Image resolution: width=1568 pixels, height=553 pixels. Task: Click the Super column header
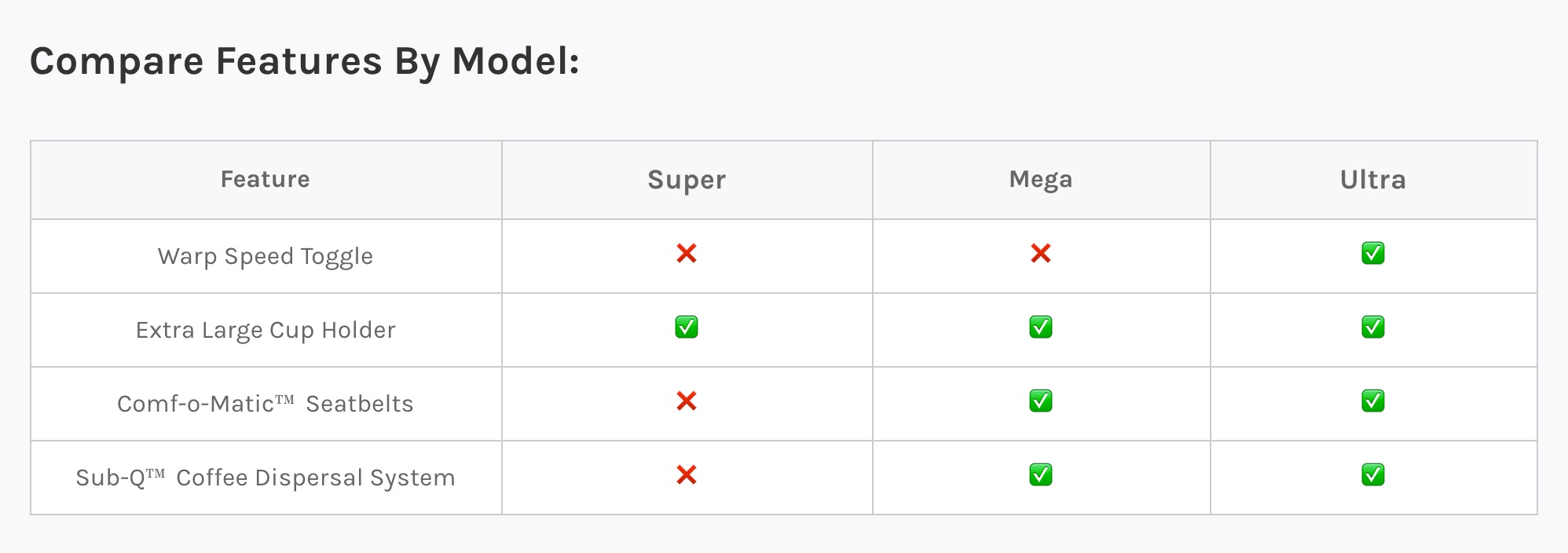(x=687, y=180)
